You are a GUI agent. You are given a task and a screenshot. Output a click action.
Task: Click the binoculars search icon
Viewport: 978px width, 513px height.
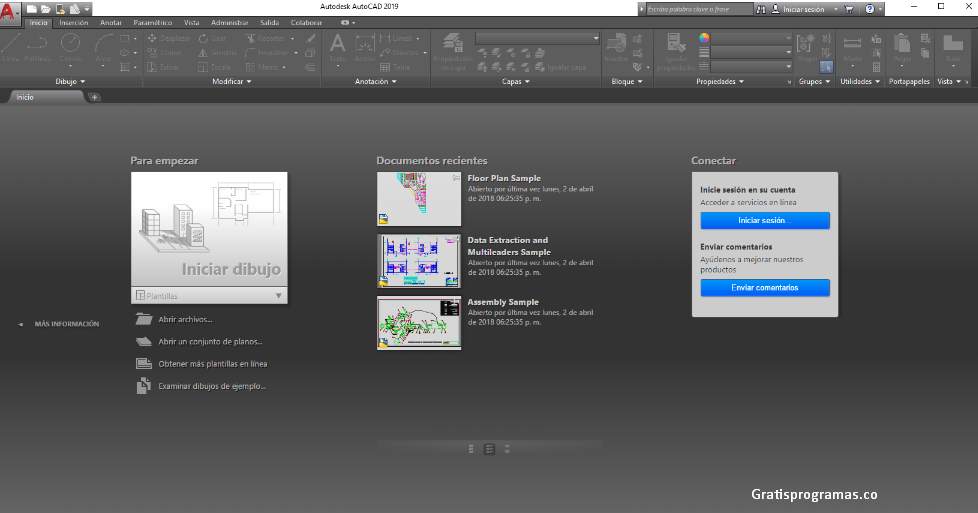761,8
